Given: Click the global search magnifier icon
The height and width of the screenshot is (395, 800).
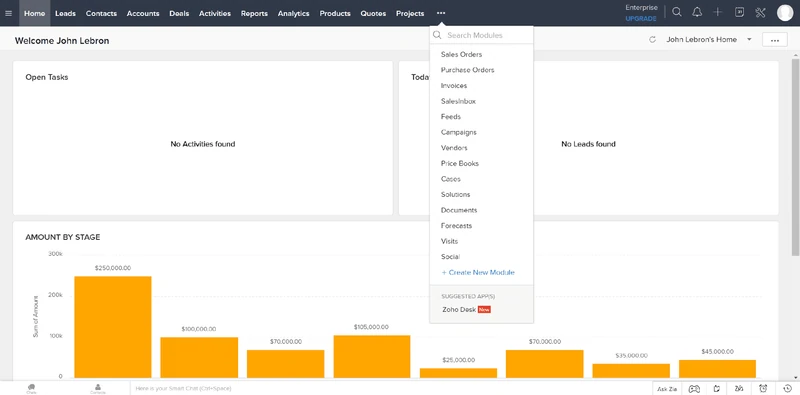Looking at the screenshot, I should pyautogui.click(x=677, y=13).
